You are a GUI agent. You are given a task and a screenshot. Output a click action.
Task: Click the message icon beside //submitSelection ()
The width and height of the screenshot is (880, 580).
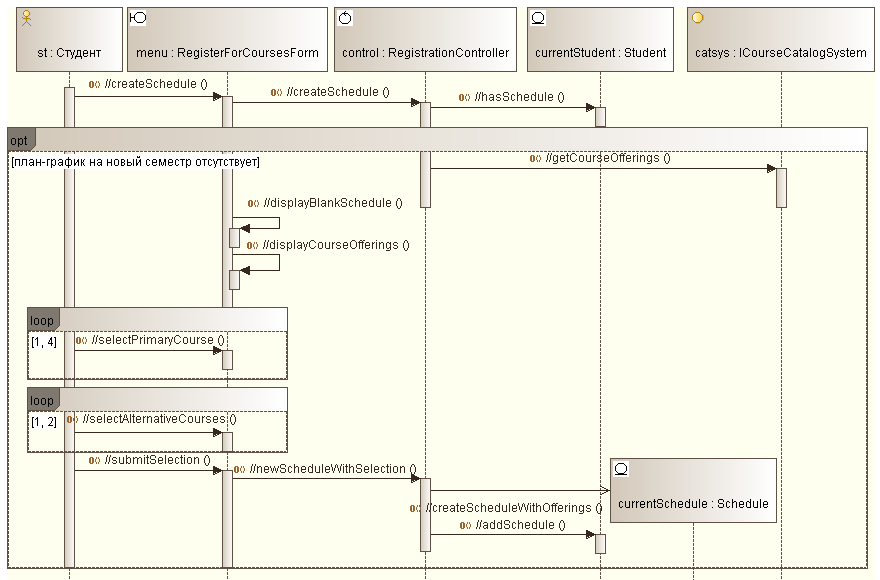(94, 460)
